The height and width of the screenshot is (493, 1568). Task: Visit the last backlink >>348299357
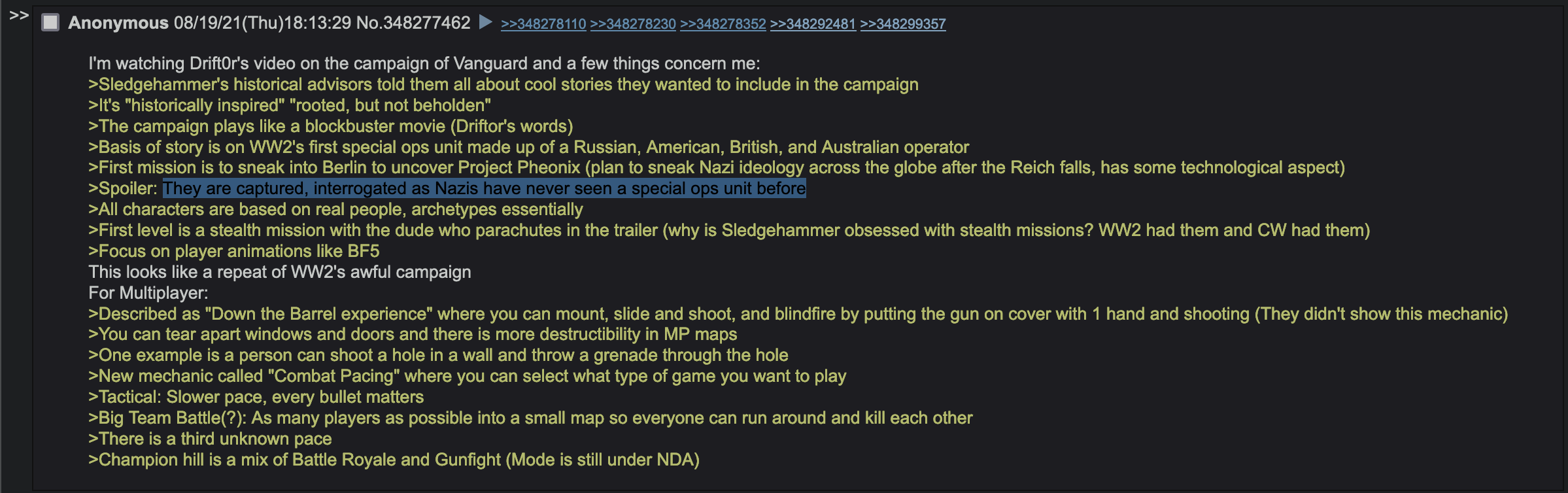[903, 24]
